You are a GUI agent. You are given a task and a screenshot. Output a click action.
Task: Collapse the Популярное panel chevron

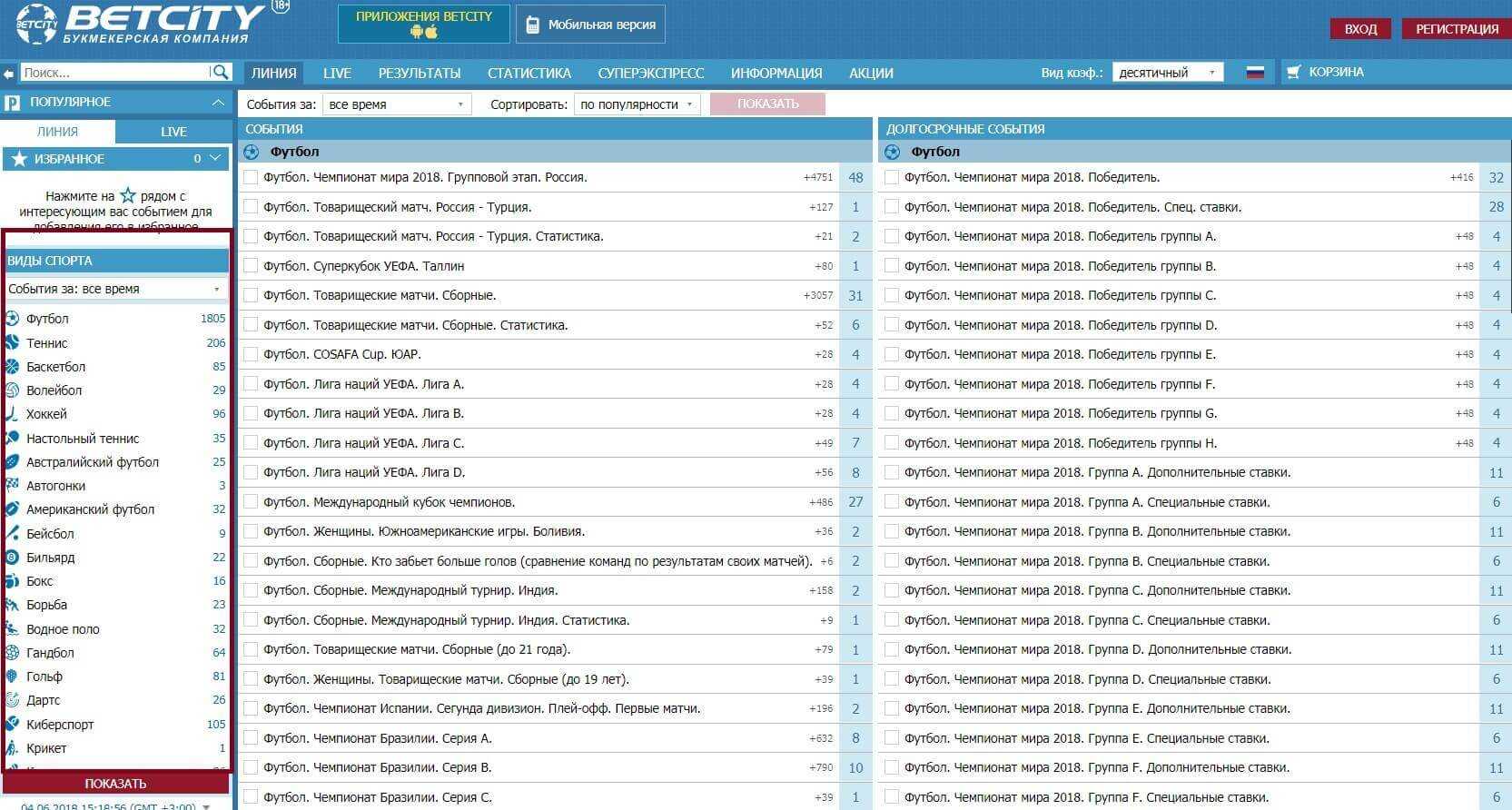pos(218,103)
